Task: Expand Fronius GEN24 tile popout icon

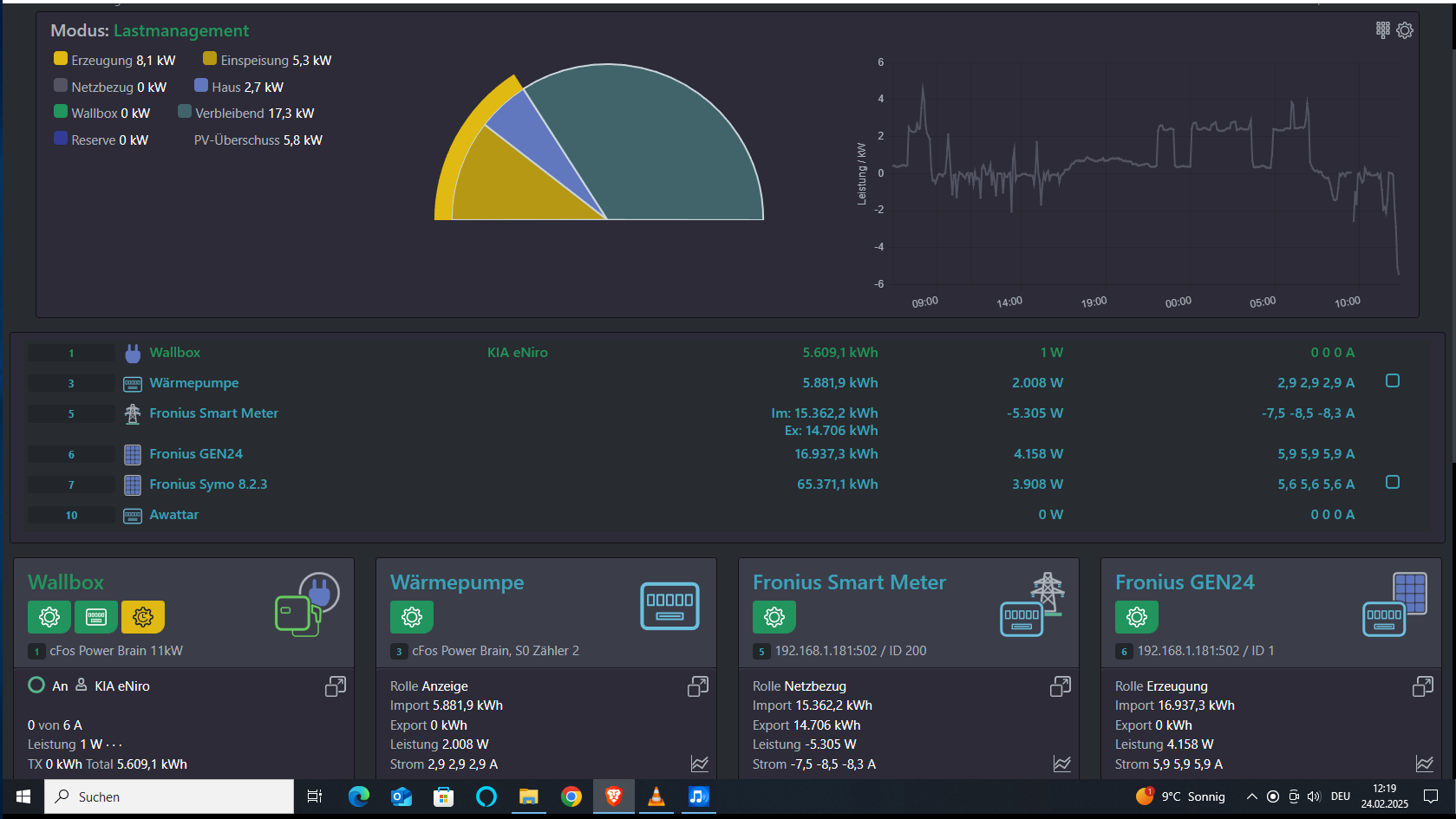Action: (1423, 686)
